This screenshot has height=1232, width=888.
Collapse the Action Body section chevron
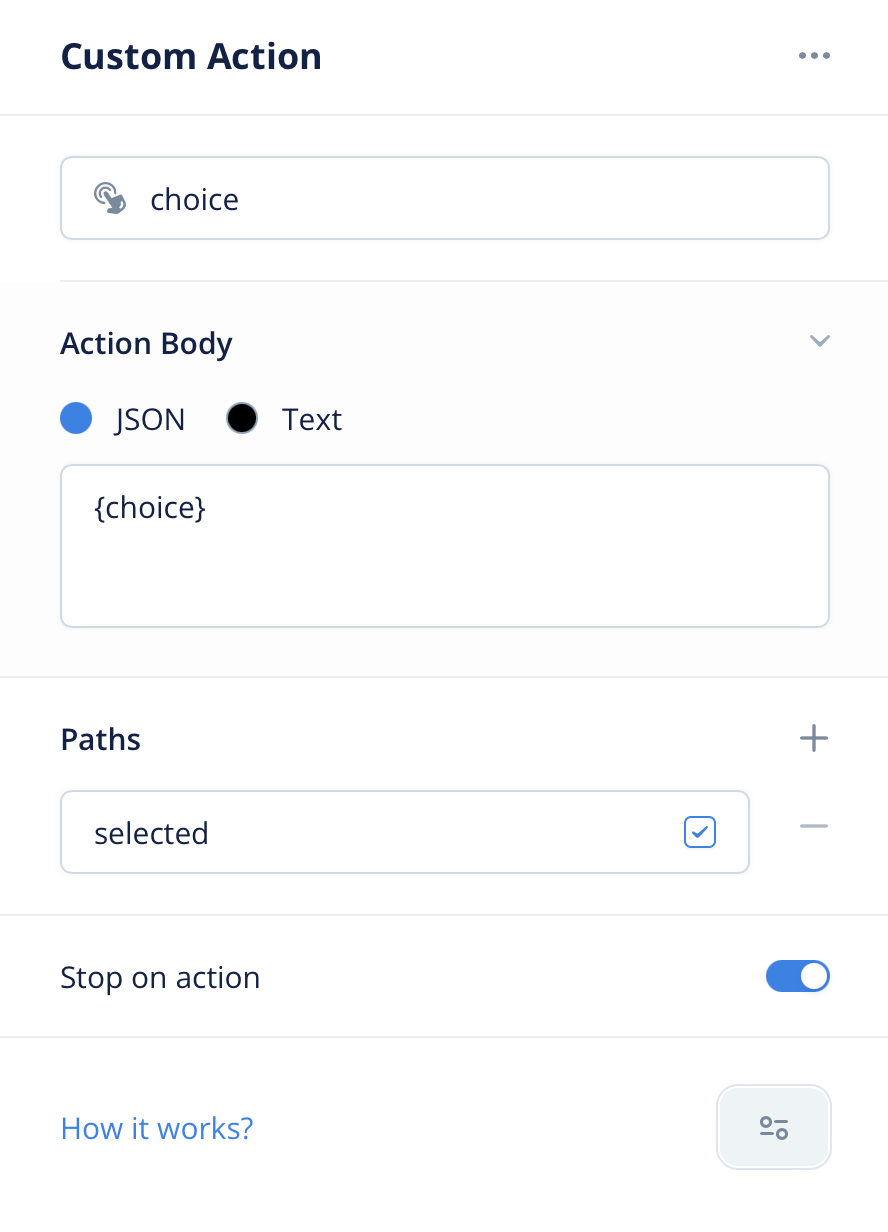820,341
